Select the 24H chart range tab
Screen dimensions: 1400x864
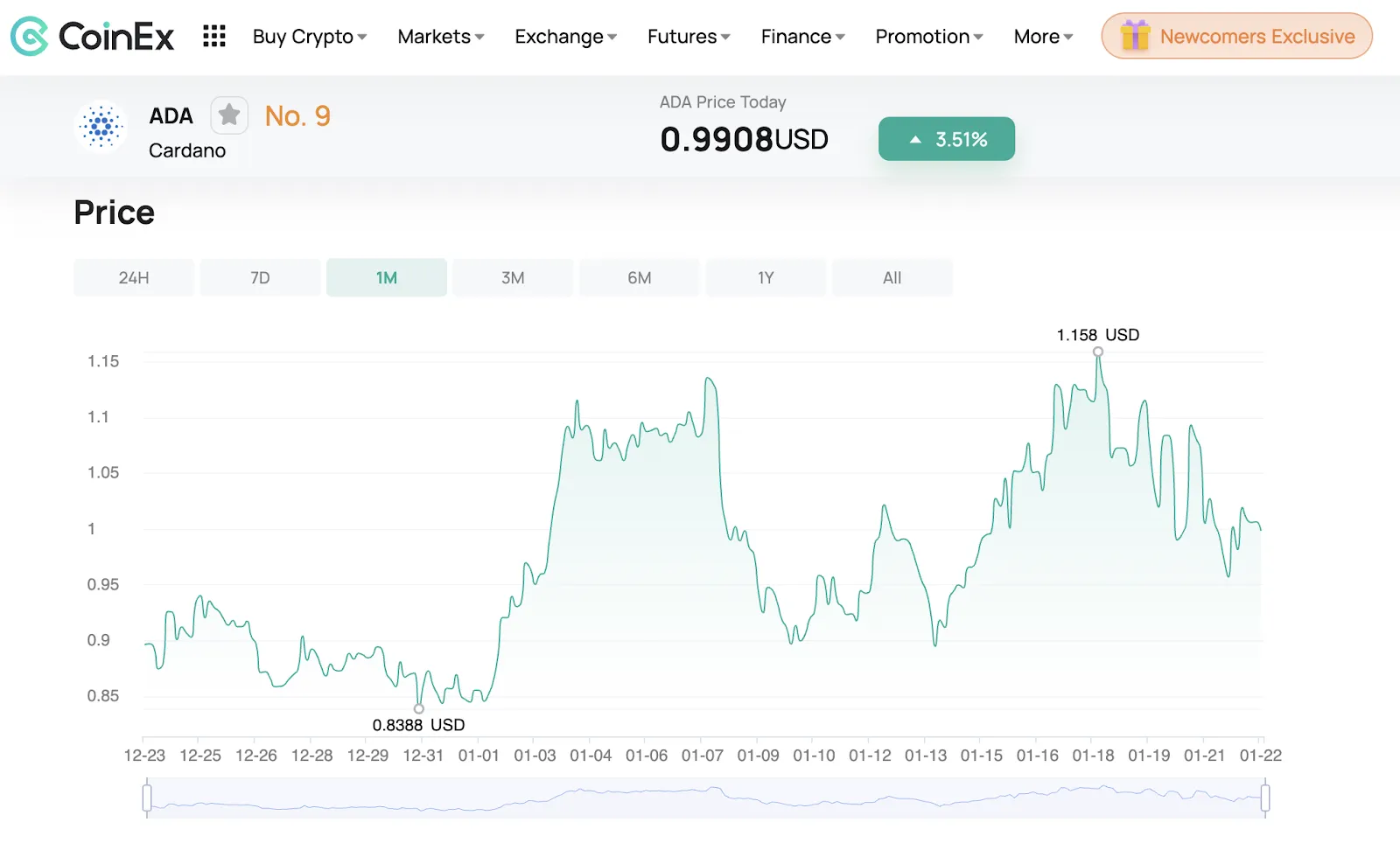pyautogui.click(x=134, y=277)
